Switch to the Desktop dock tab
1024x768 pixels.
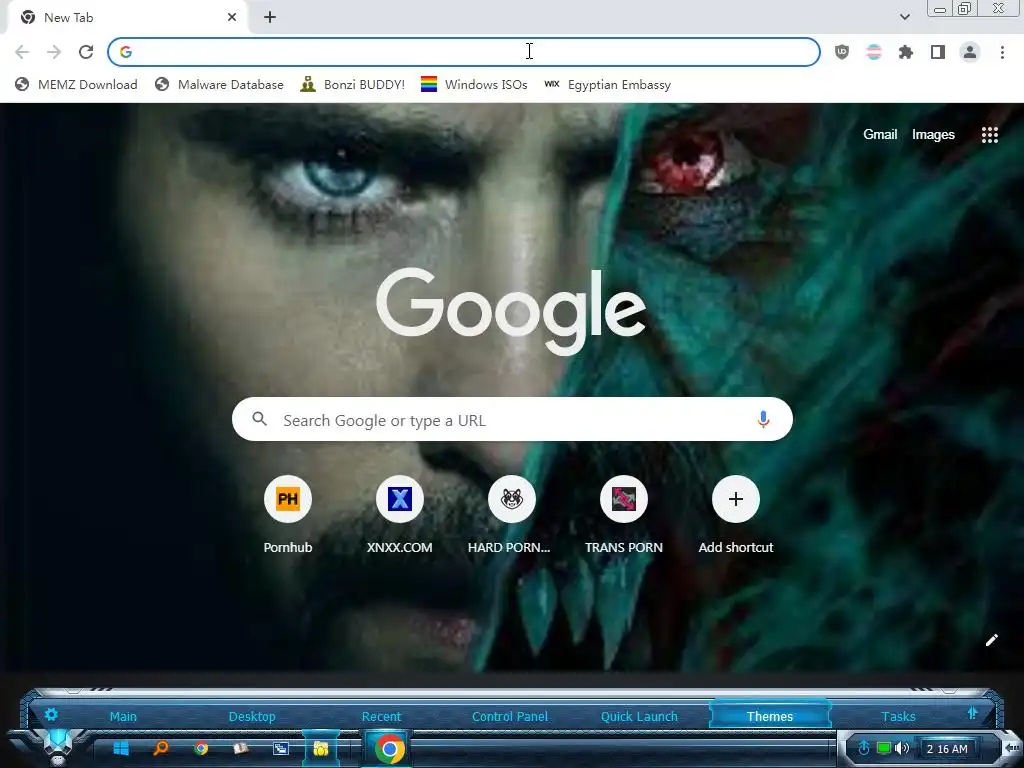pyautogui.click(x=252, y=716)
